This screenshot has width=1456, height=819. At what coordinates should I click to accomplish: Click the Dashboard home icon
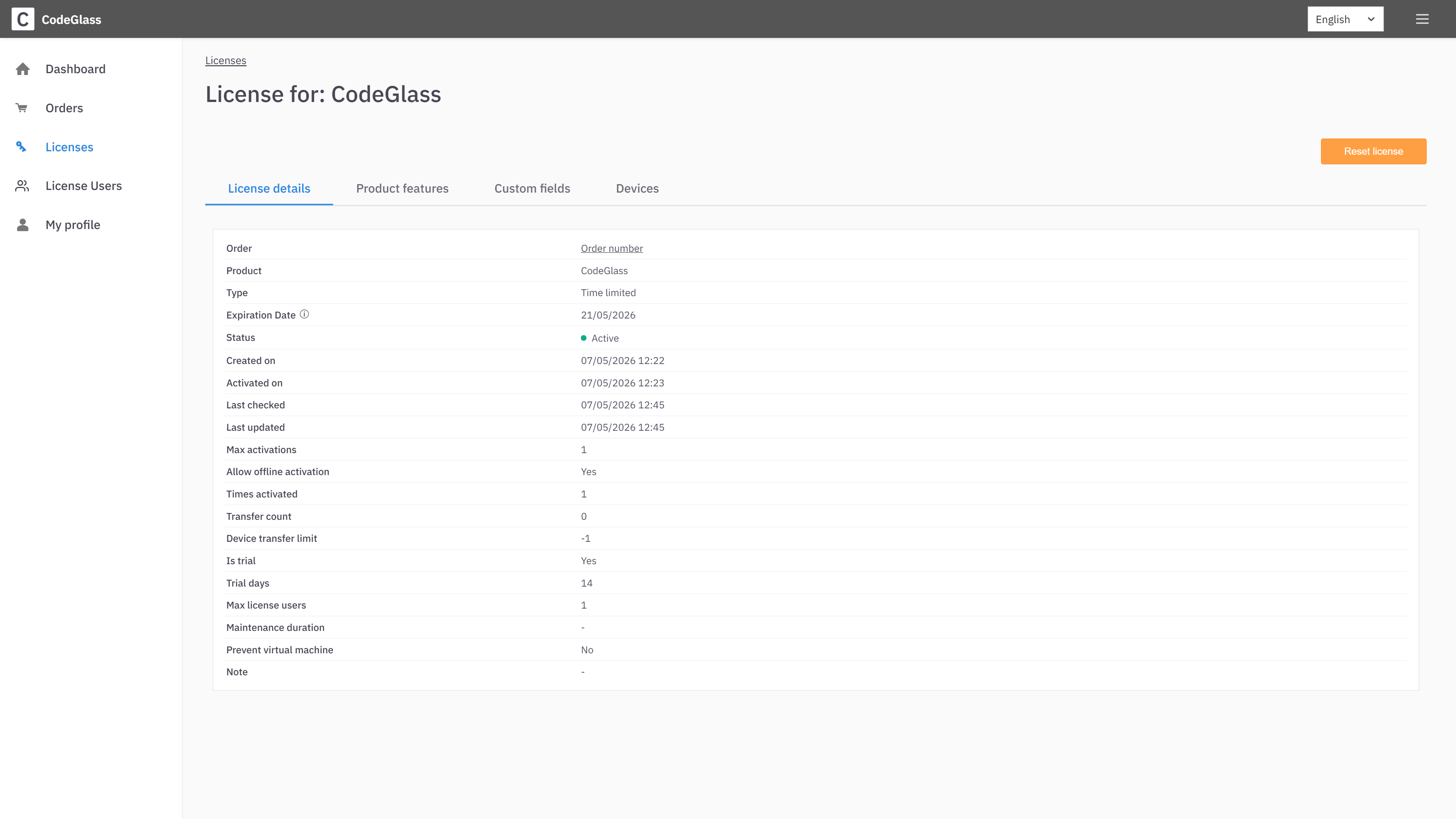[x=23, y=69]
